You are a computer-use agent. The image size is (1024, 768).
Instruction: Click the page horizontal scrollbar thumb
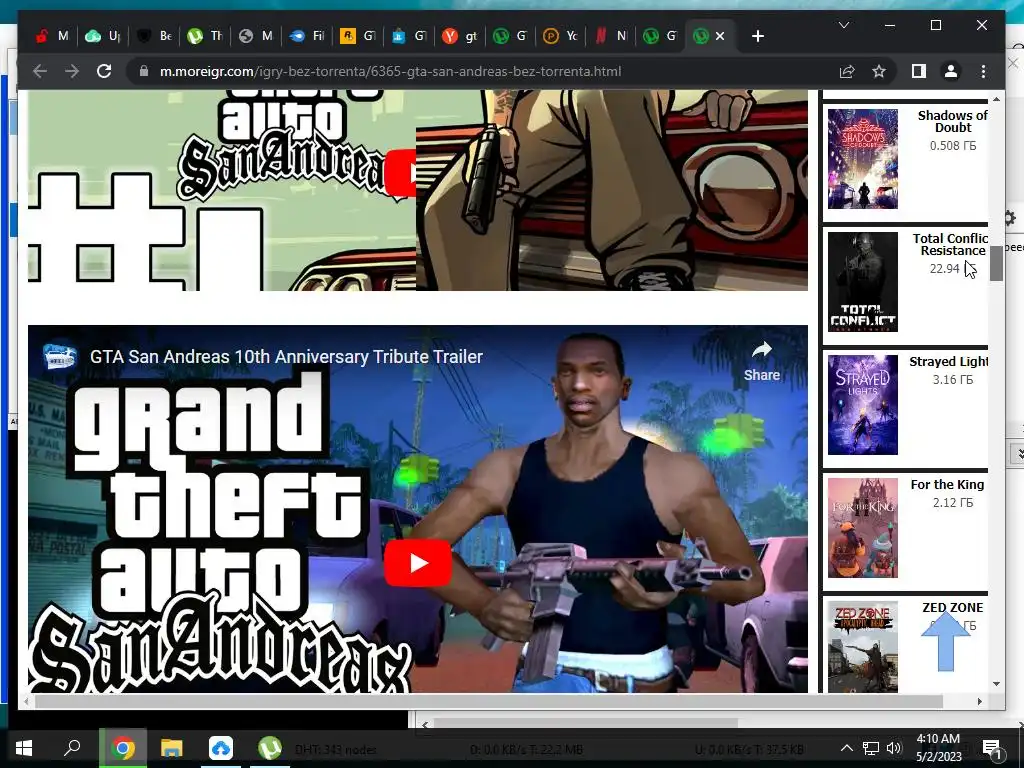pos(488,701)
